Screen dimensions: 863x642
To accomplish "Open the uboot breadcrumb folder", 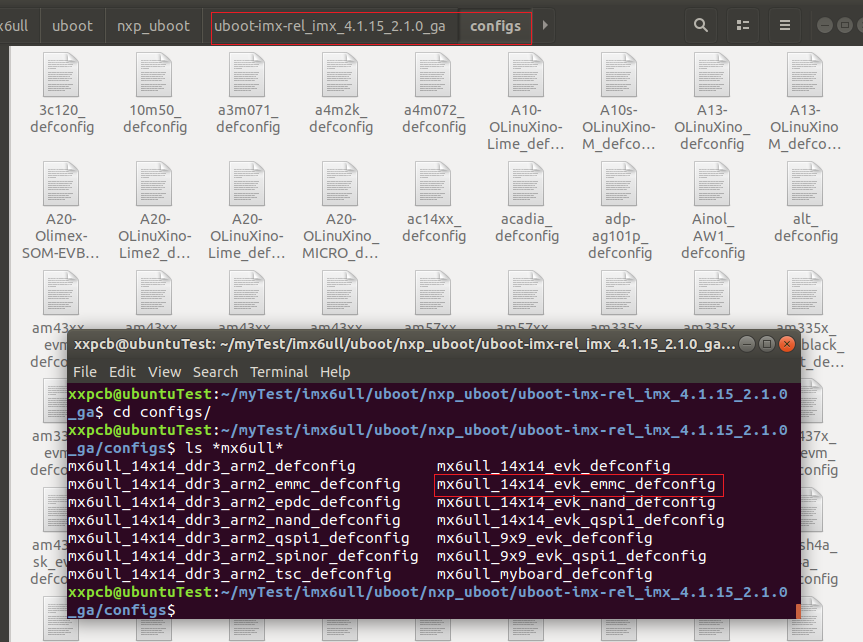I will click(x=73, y=26).
